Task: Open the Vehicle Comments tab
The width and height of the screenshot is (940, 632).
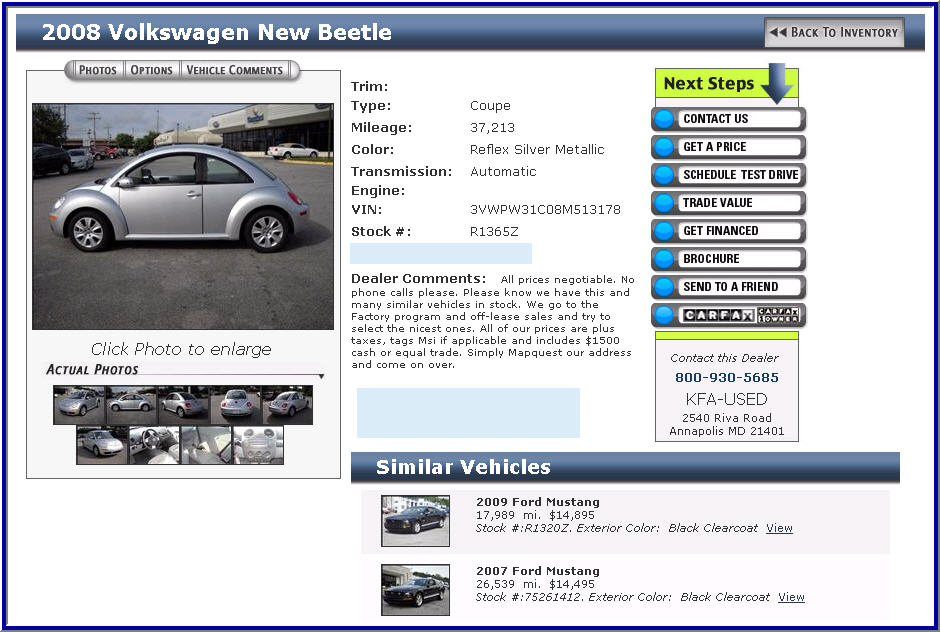Action: click(x=234, y=70)
